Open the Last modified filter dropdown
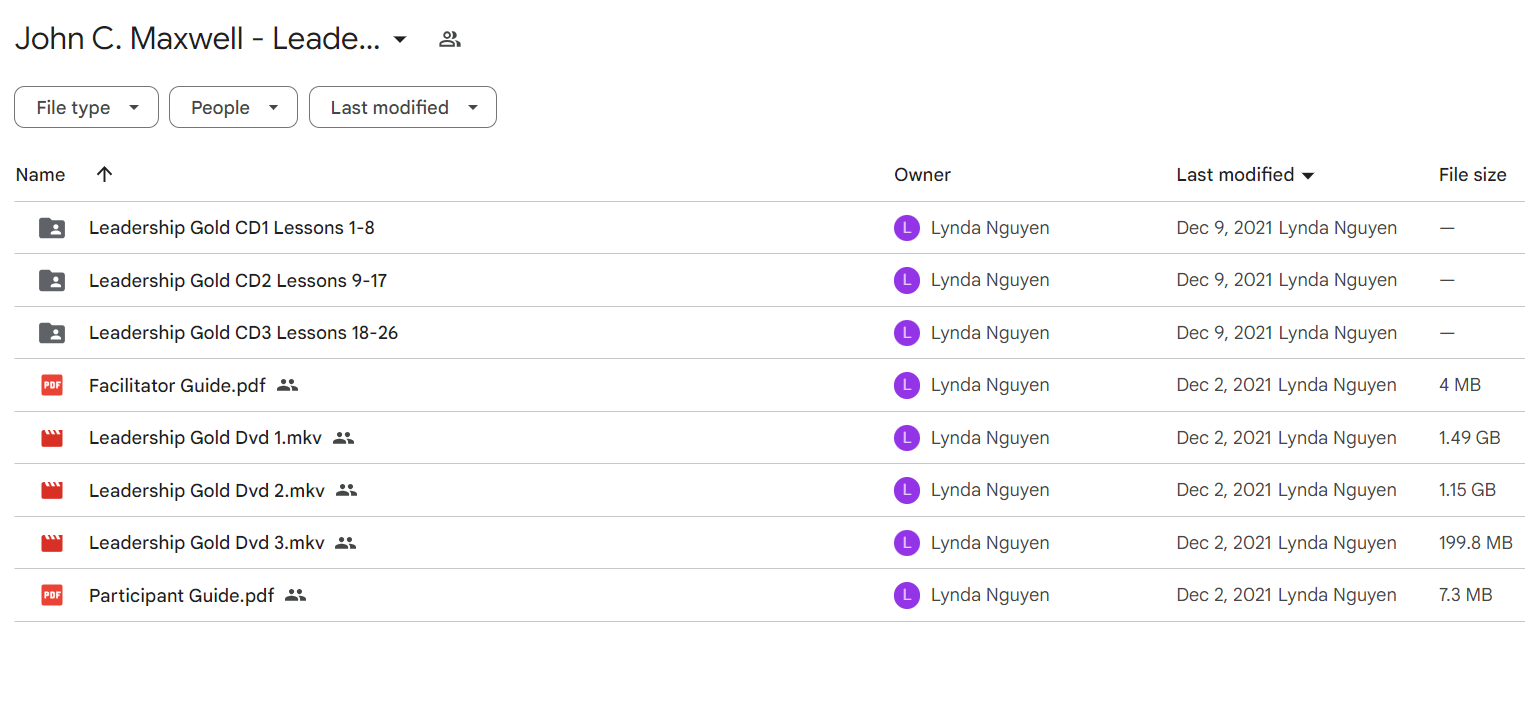This screenshot has width=1525, height=704. pyautogui.click(x=403, y=107)
